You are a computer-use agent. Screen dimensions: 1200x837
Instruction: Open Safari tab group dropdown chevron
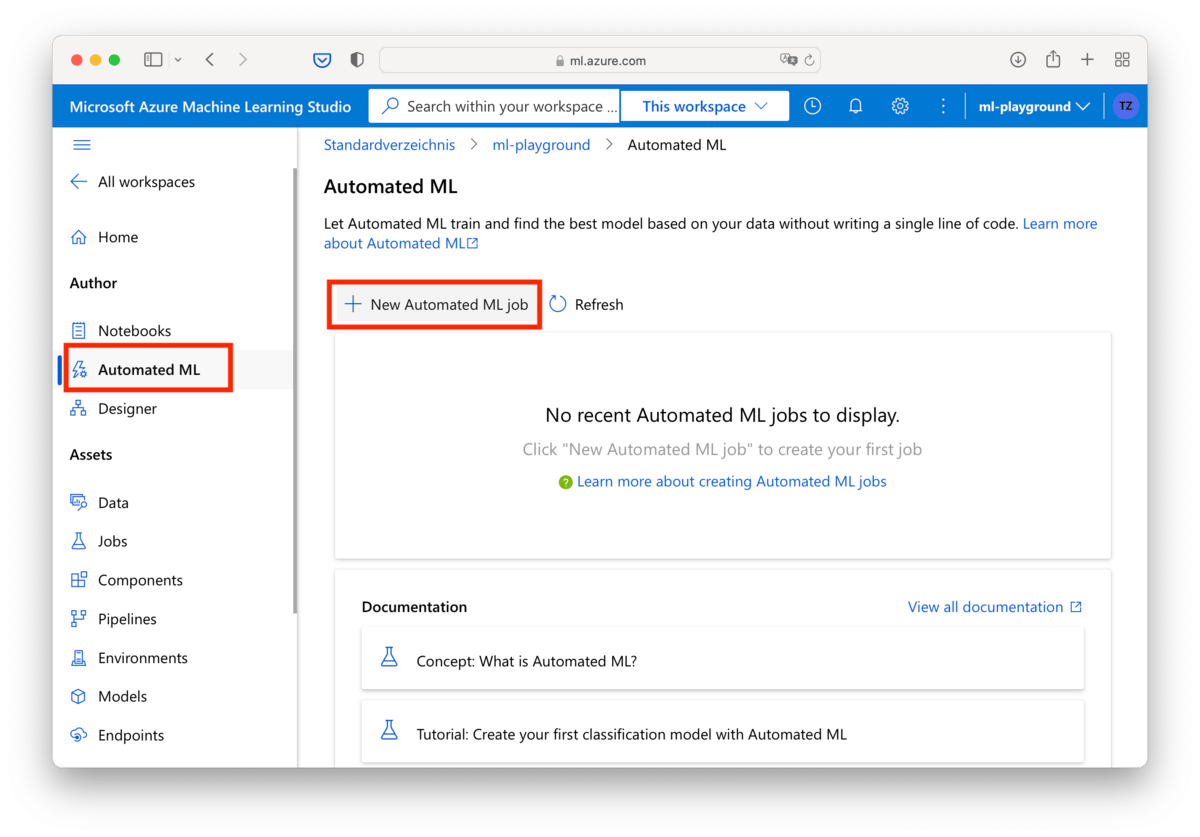(x=178, y=60)
